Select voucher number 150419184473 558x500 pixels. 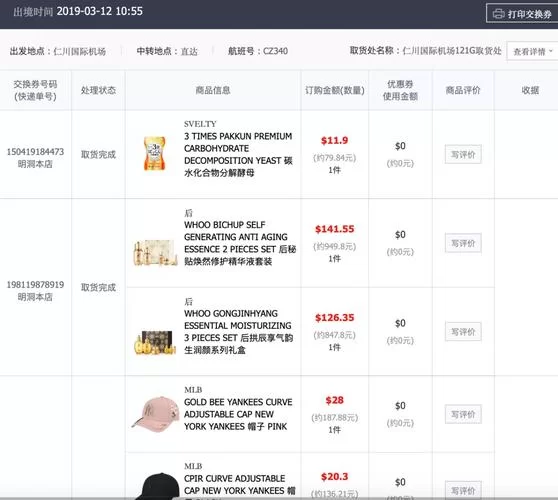(x=35, y=152)
